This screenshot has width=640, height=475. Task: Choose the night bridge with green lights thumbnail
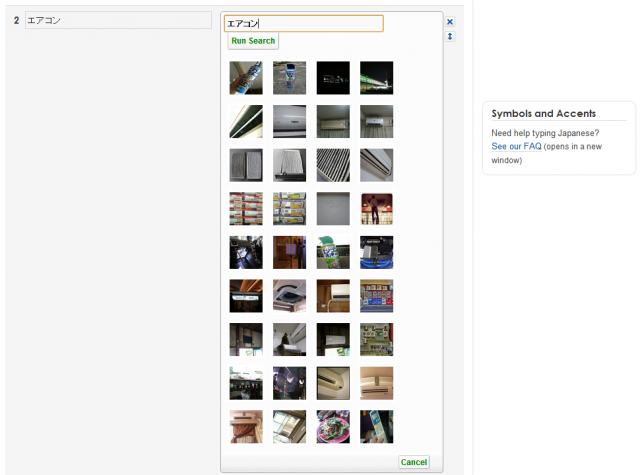pyautogui.click(x=377, y=78)
